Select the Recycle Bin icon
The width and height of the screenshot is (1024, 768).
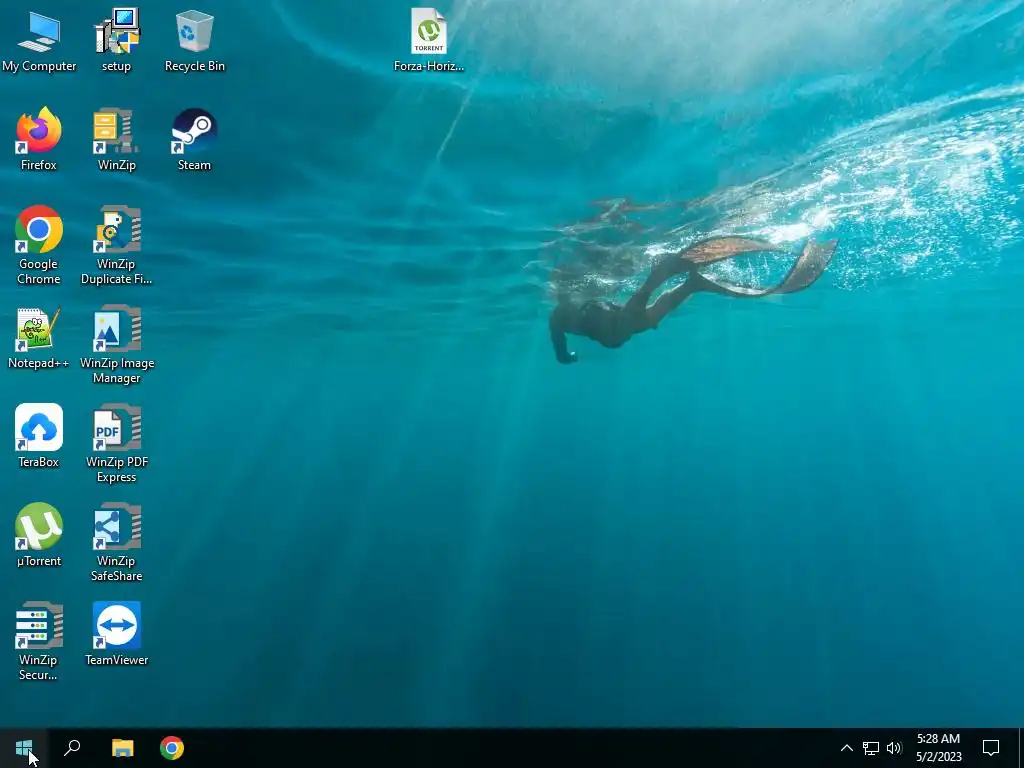195,40
